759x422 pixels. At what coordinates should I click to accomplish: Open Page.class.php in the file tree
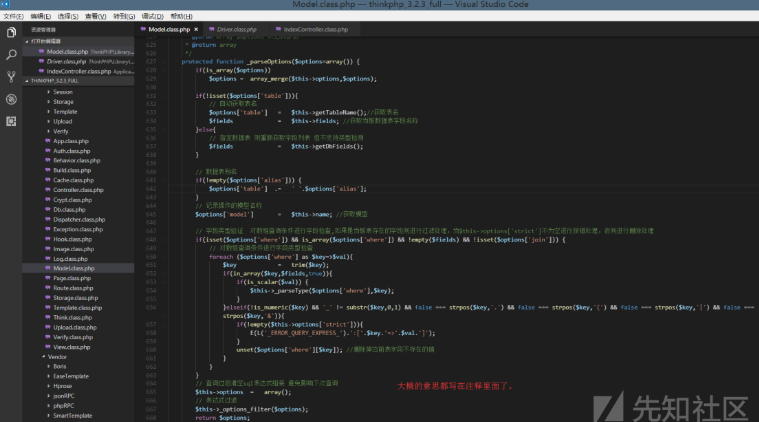coord(72,278)
